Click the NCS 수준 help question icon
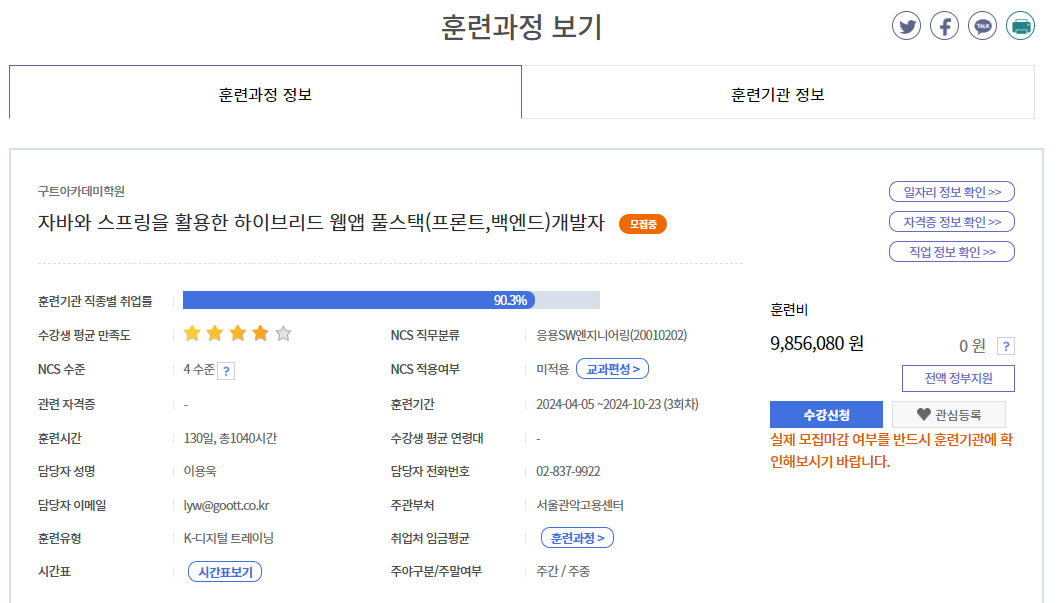 point(227,371)
